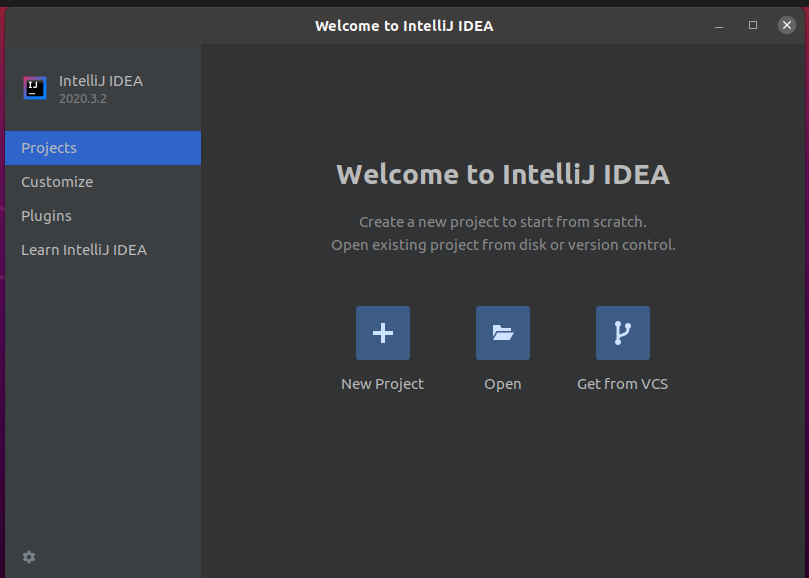Image resolution: width=809 pixels, height=578 pixels.
Task: Close the Welcome window
Action: [x=787, y=25]
